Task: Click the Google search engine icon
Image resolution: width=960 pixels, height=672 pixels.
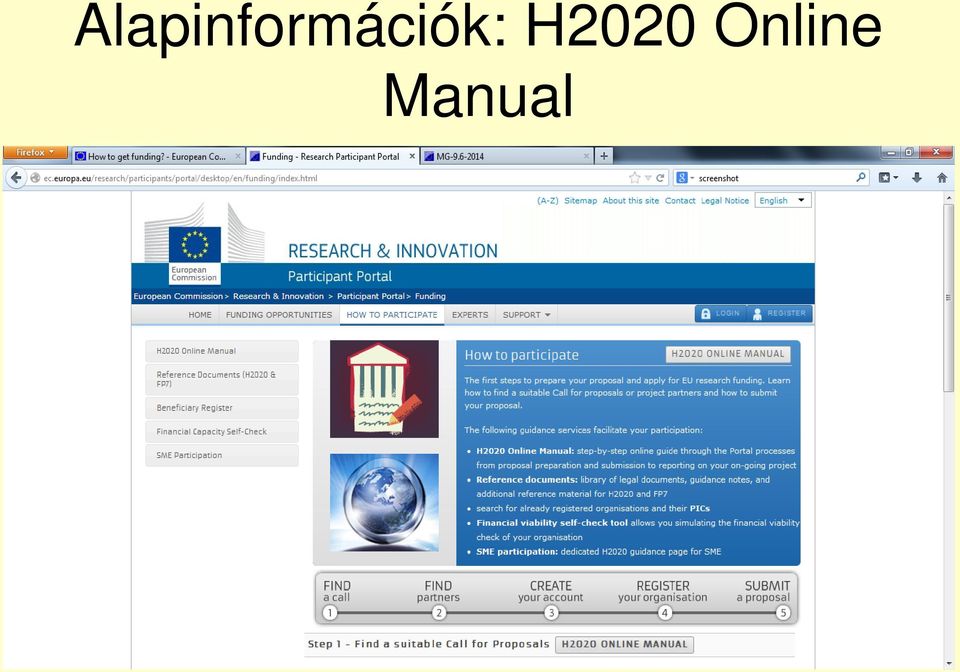Action: 681,177
